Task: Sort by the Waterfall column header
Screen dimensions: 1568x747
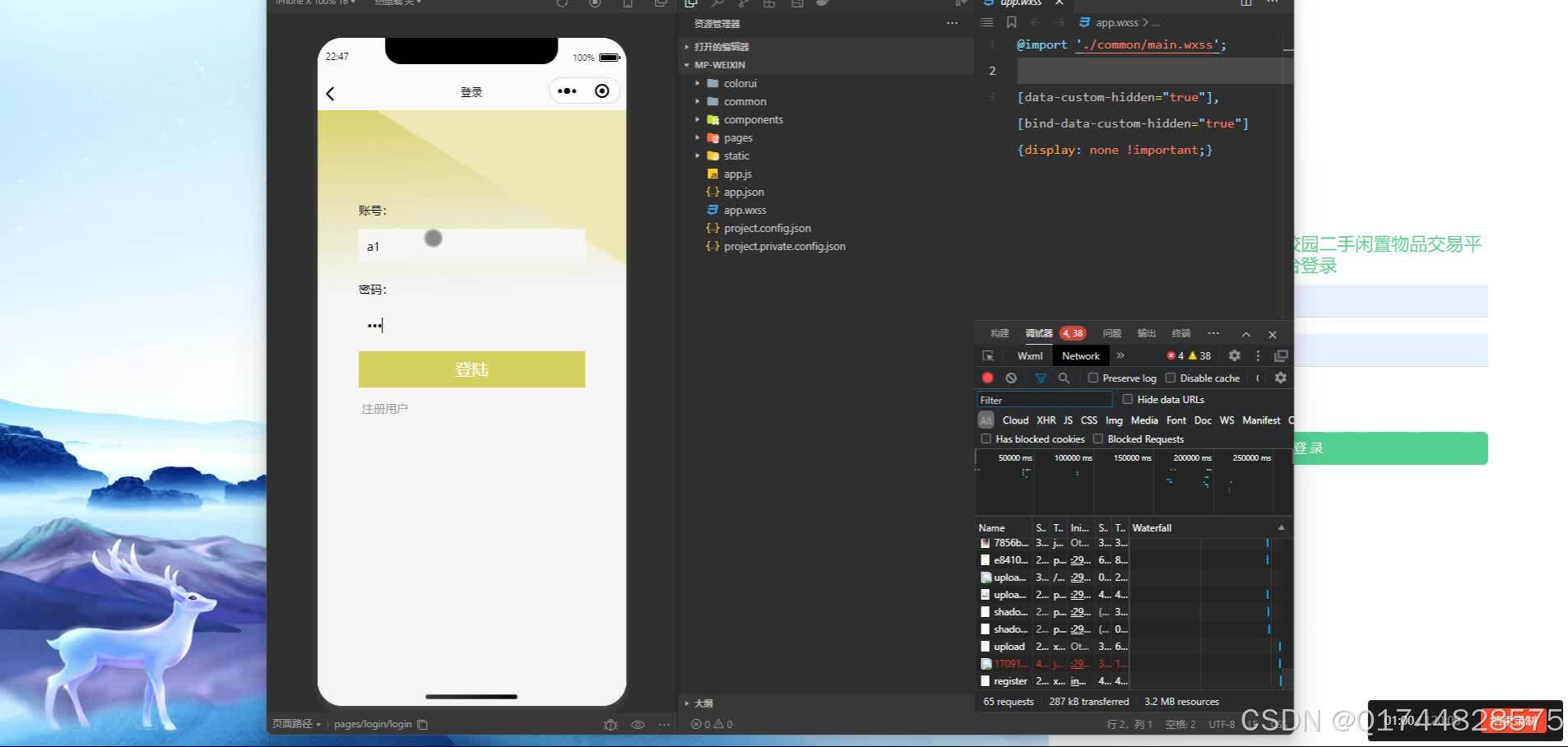Action: pyautogui.click(x=1151, y=528)
